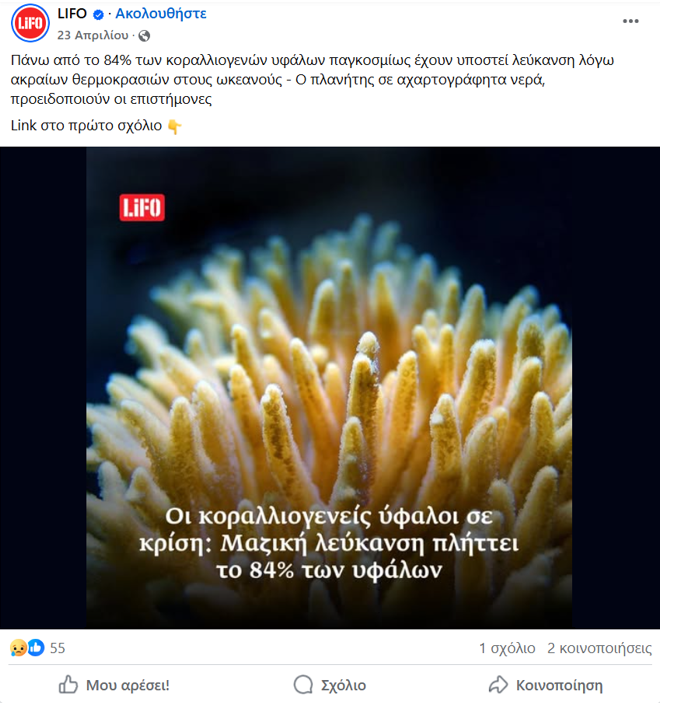This screenshot has height=708, width=674.
Task: Click the Σχόλιο button label
Action: click(343, 685)
